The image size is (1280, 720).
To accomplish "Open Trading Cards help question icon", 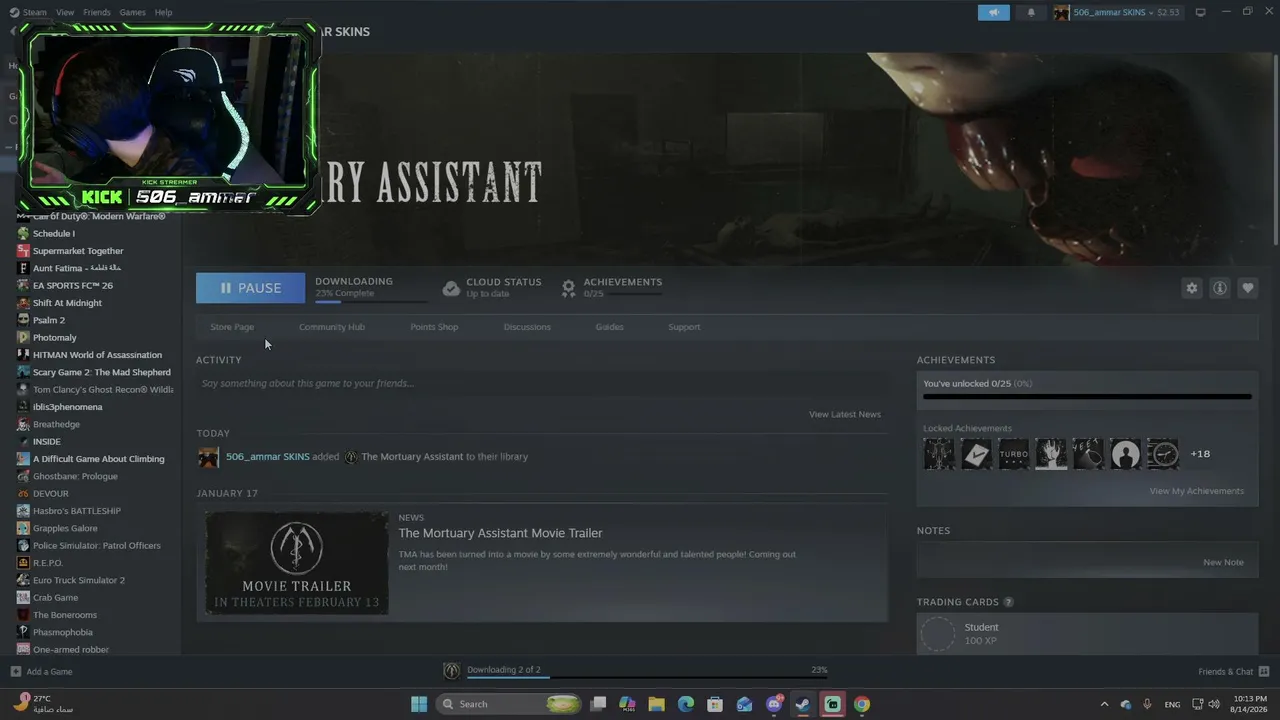I will pos(1008,602).
